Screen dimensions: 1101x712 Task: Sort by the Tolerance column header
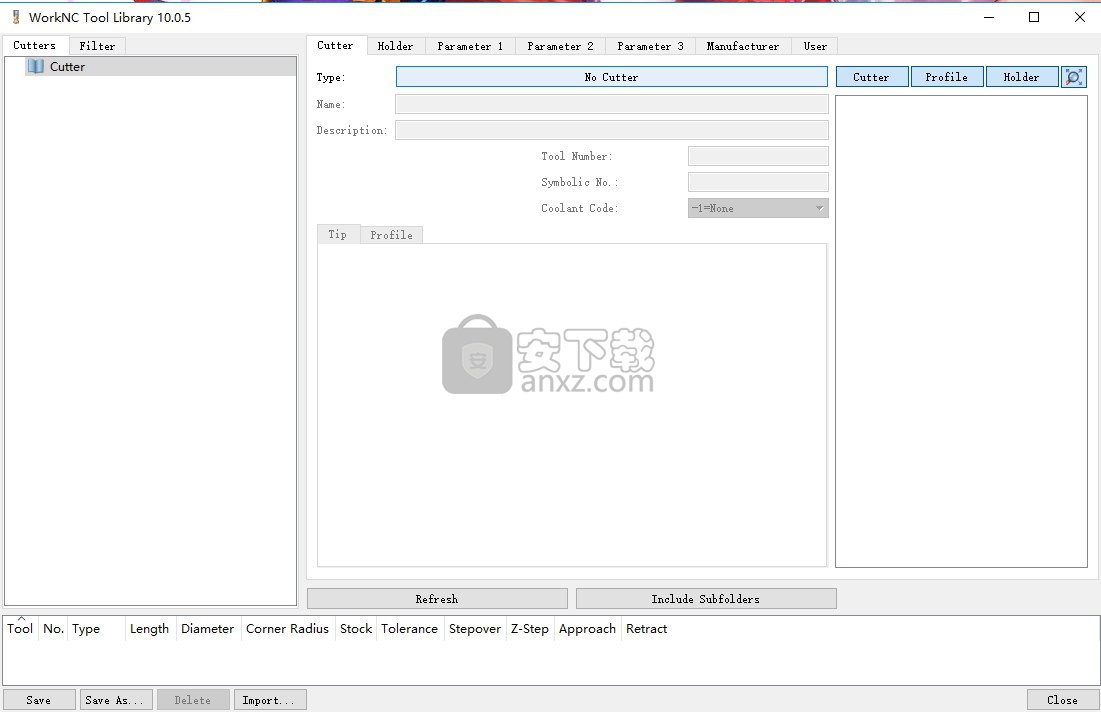pos(409,629)
